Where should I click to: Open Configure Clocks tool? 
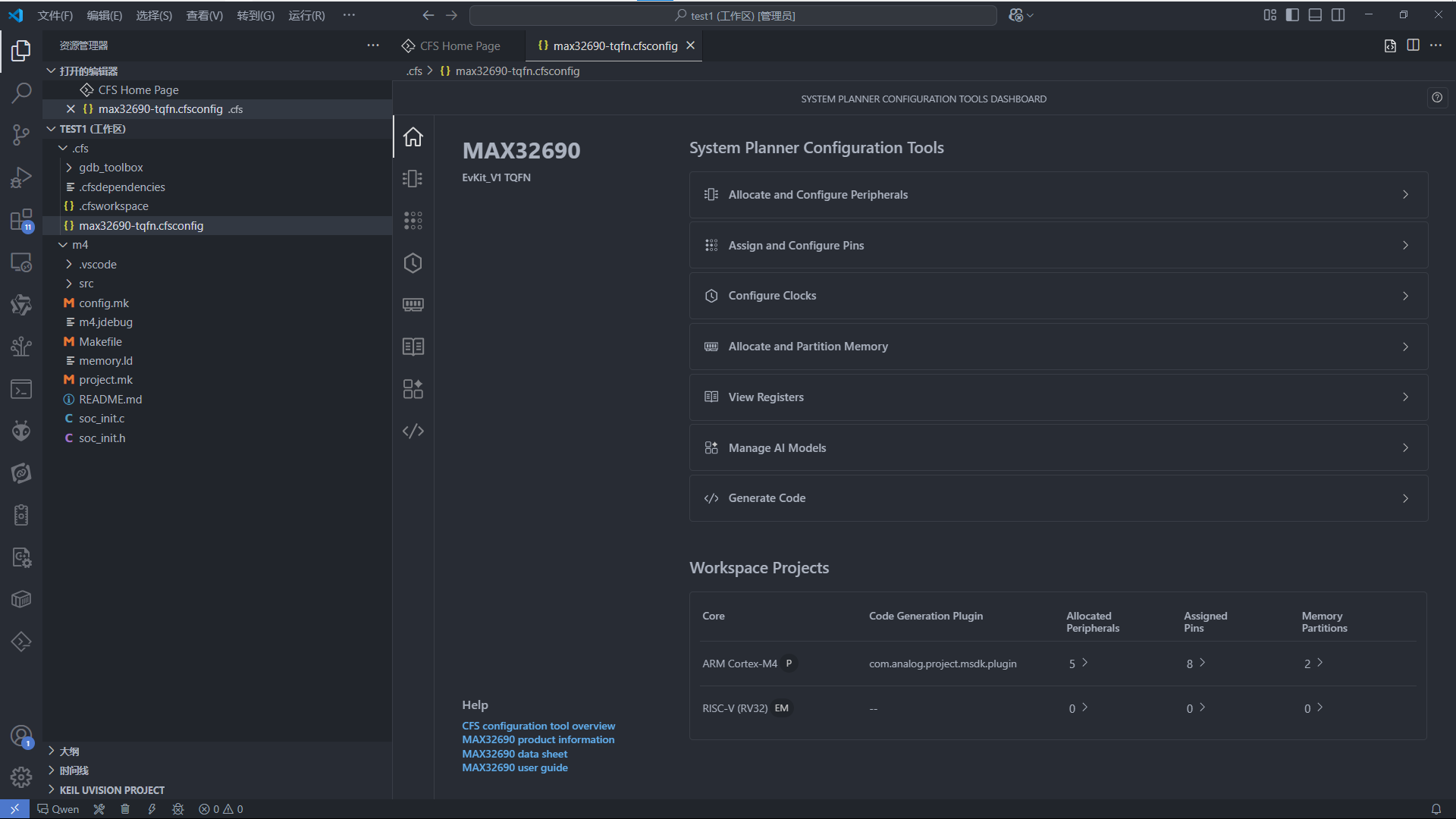point(1059,296)
